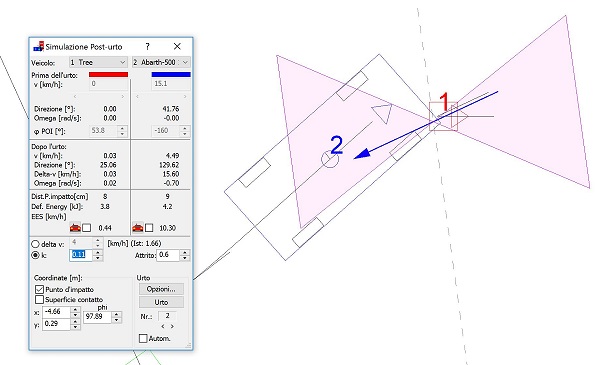Decrease x coordinate with down stepper
Viewport: 600px width, 365px height.
76,315
